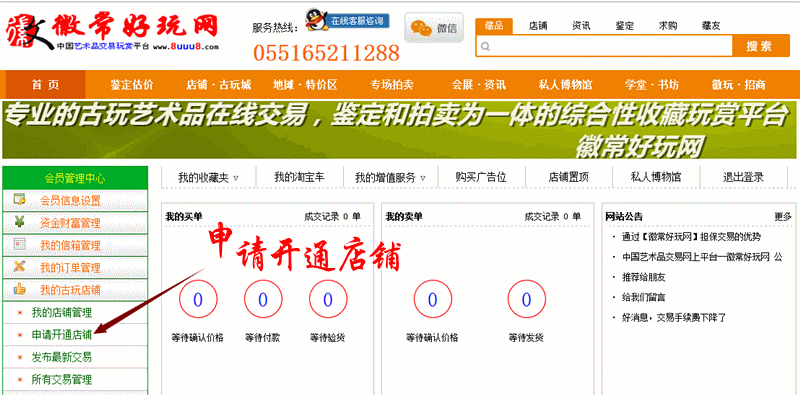This screenshot has width=800, height=395.
Task: Click 退出登录 to log out
Action: (x=743, y=177)
